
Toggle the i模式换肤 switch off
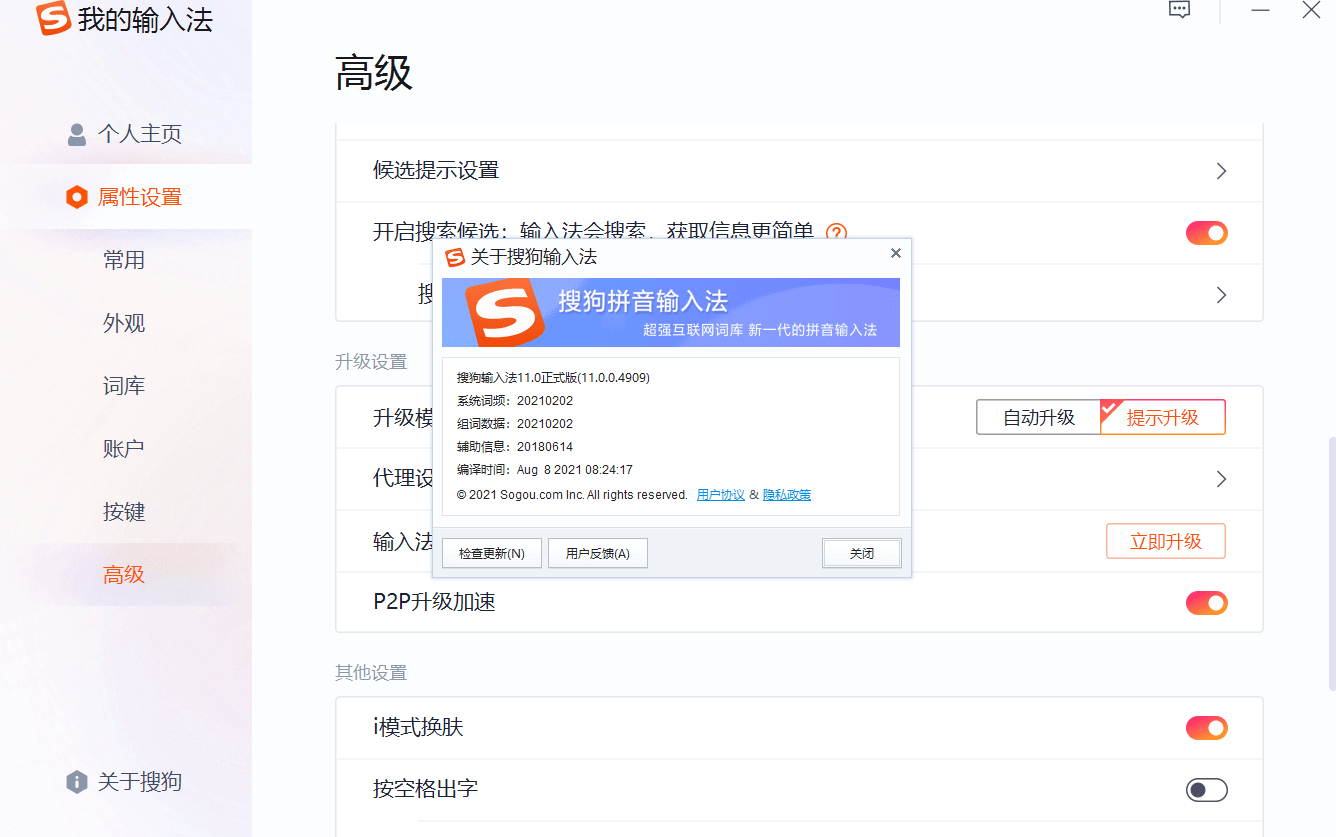click(x=1206, y=728)
